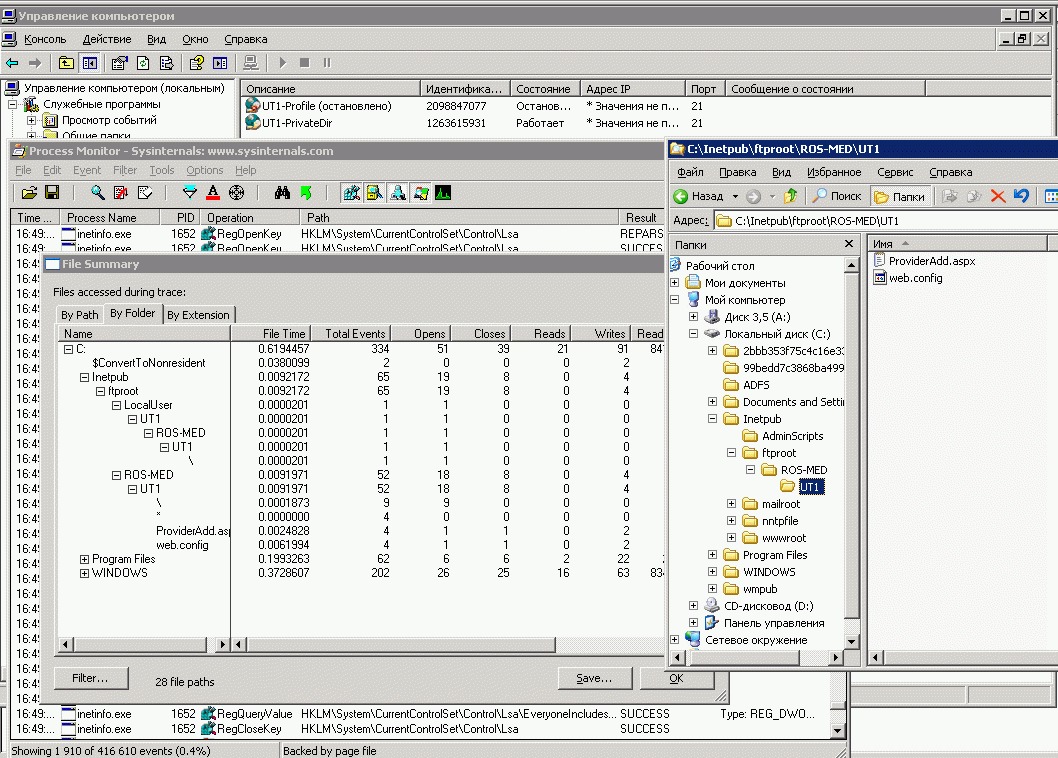Open the Избранное menu in Explorer

tap(833, 172)
